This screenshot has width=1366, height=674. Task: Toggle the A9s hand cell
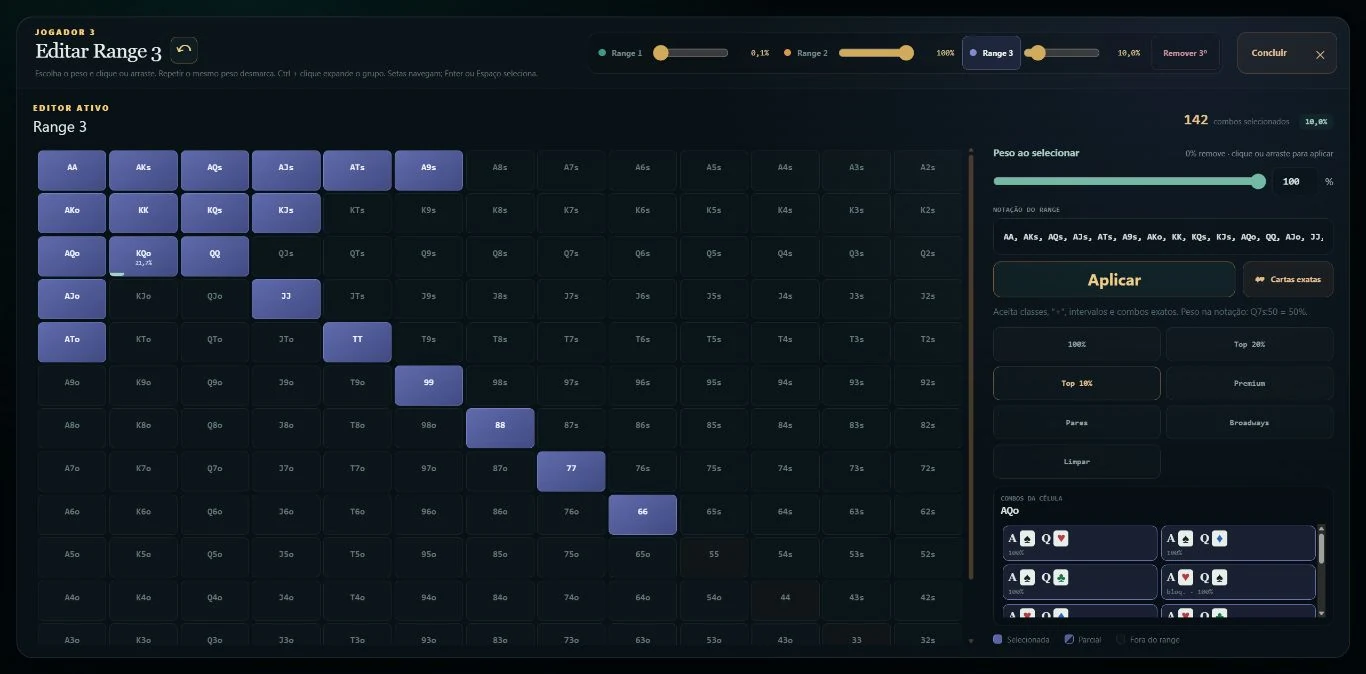click(x=429, y=170)
